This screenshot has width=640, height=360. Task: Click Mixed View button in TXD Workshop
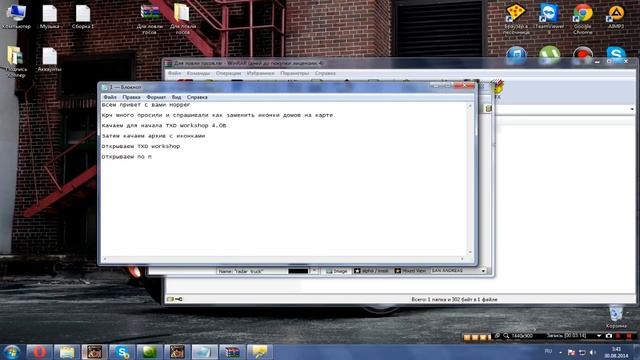click(x=411, y=271)
